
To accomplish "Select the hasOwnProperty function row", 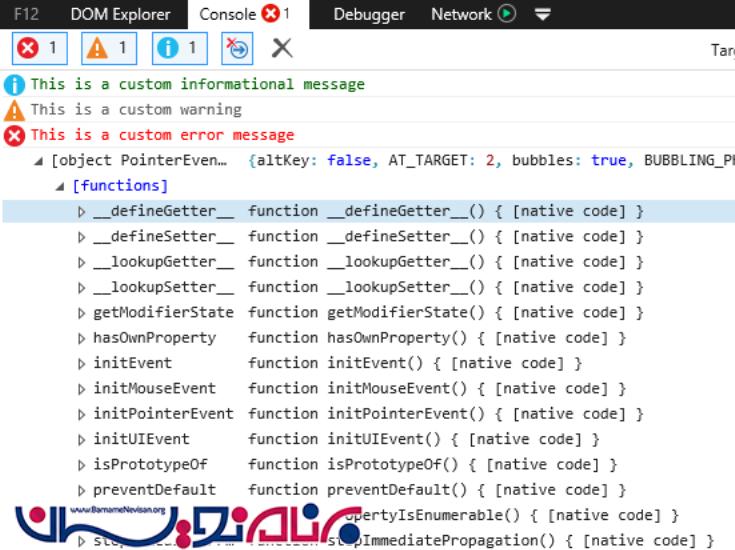I will (154, 338).
